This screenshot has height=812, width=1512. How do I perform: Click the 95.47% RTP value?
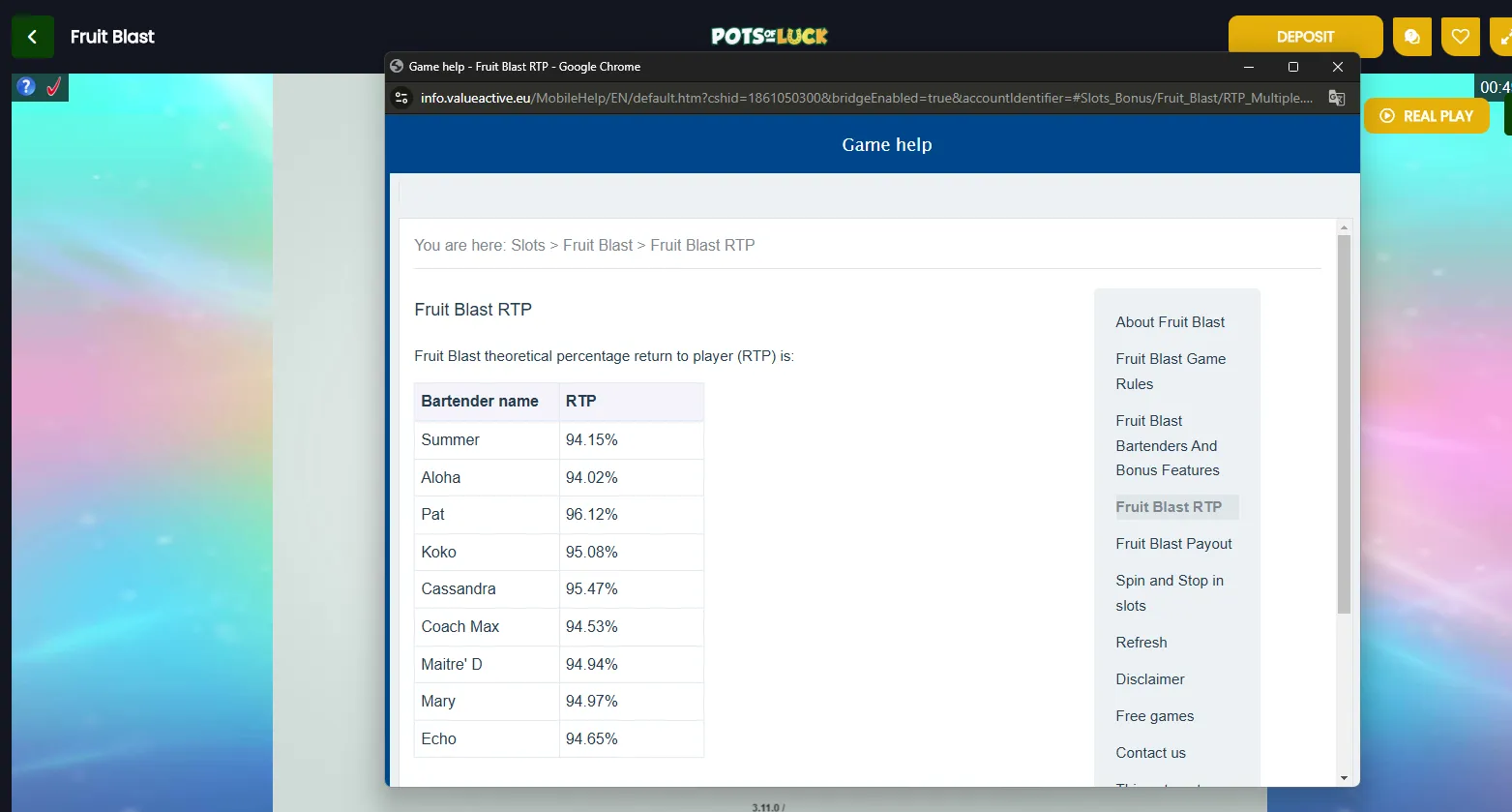click(x=592, y=589)
